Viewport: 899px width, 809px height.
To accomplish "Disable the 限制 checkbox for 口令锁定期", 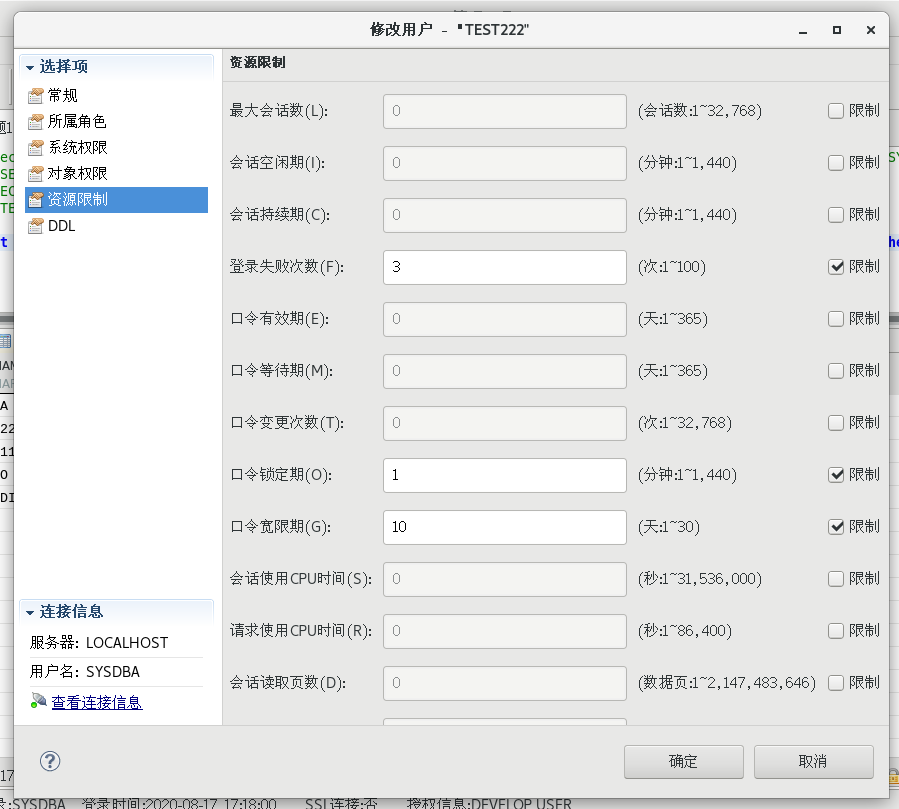I will pos(837,475).
